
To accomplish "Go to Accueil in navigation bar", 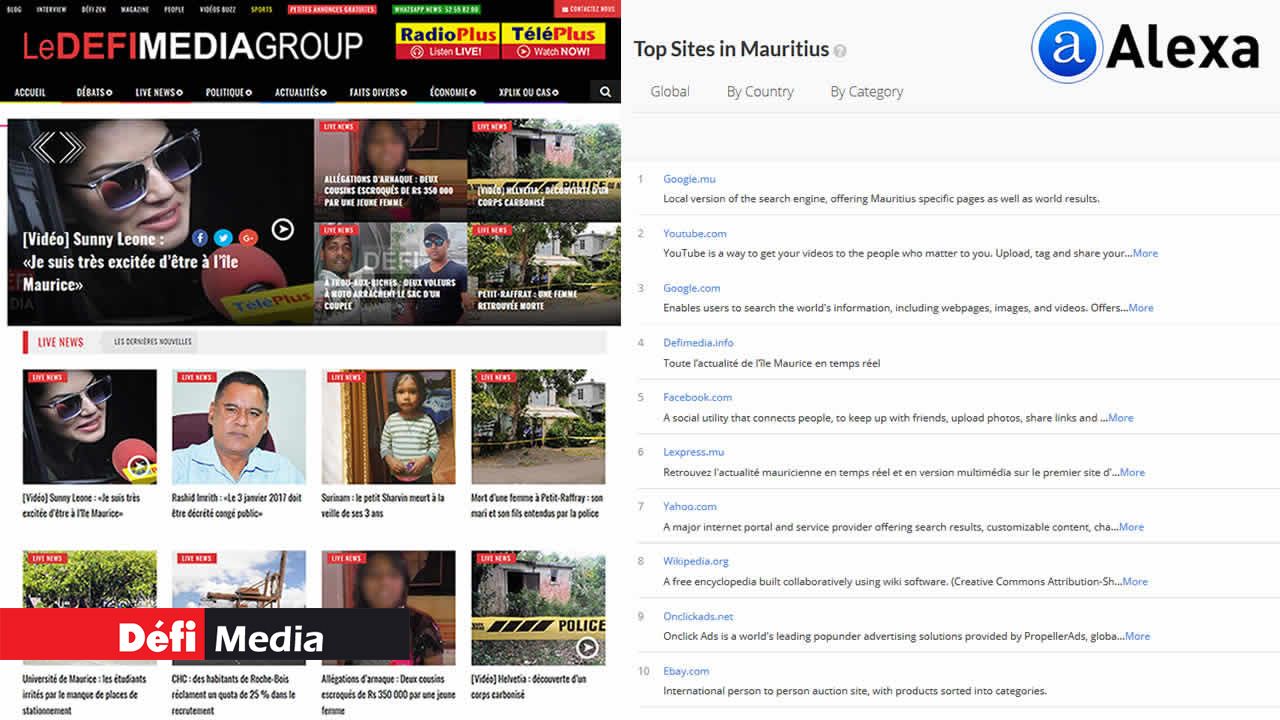I will pos(30,92).
